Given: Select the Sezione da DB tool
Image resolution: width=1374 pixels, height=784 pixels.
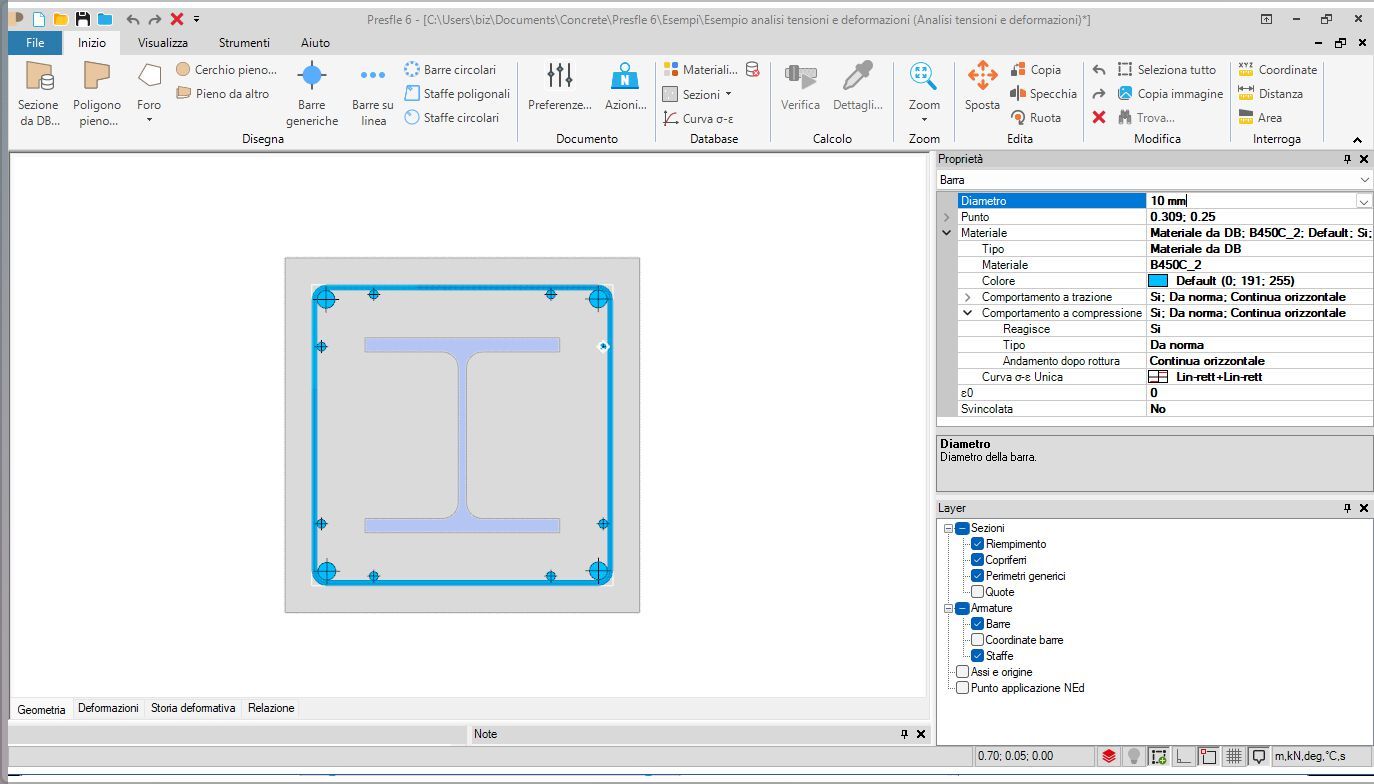Looking at the screenshot, I should tap(39, 92).
